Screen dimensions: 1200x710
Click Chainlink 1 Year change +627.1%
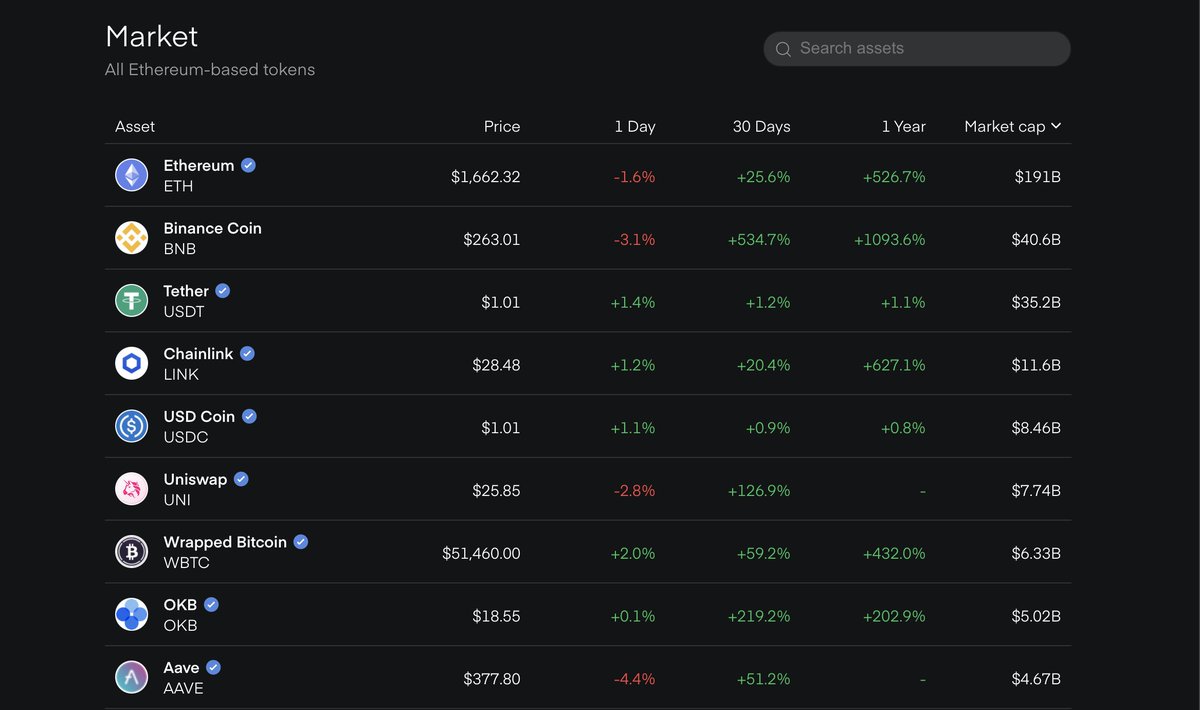(x=895, y=365)
